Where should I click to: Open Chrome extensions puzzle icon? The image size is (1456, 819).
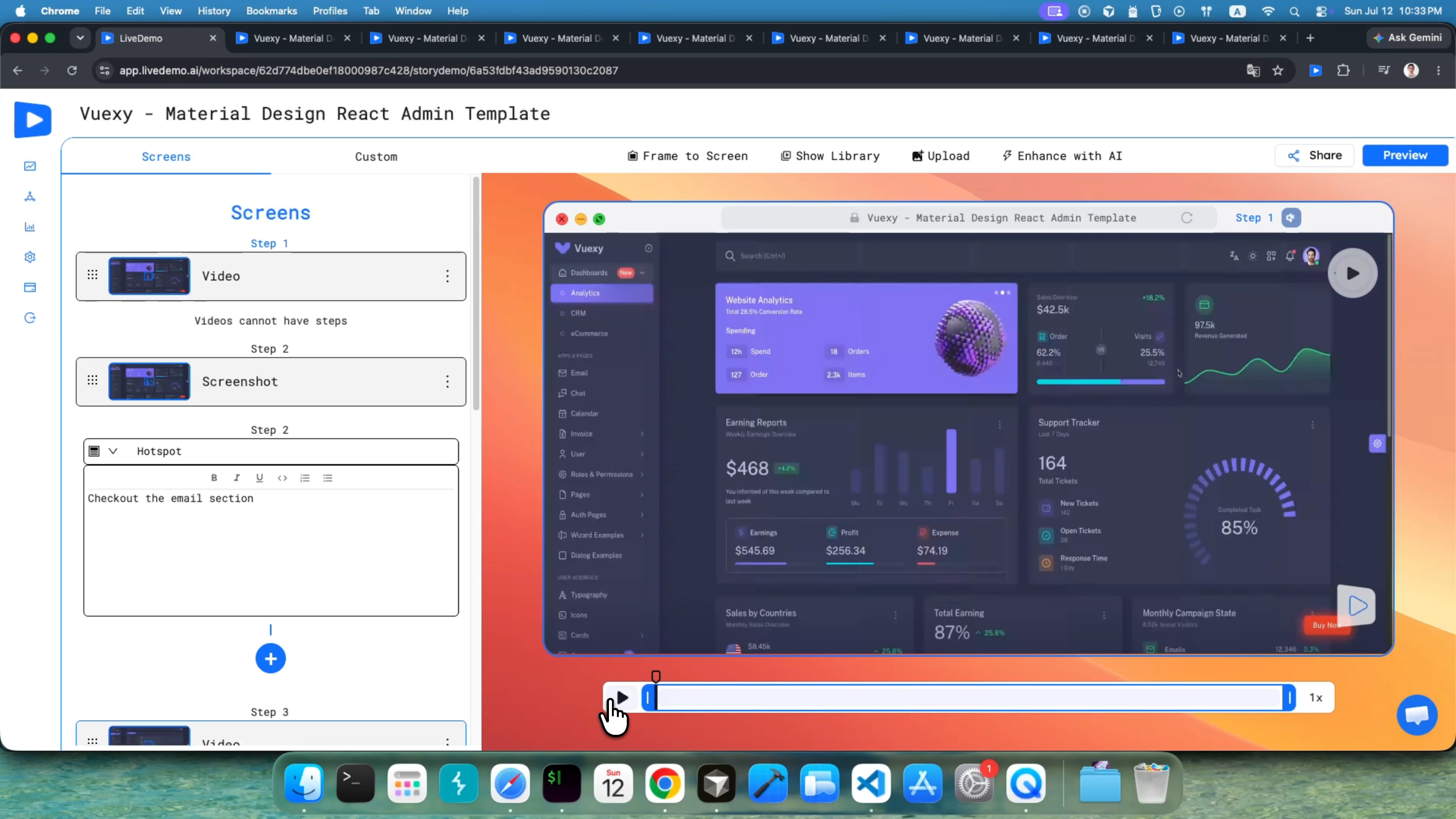1343,71
